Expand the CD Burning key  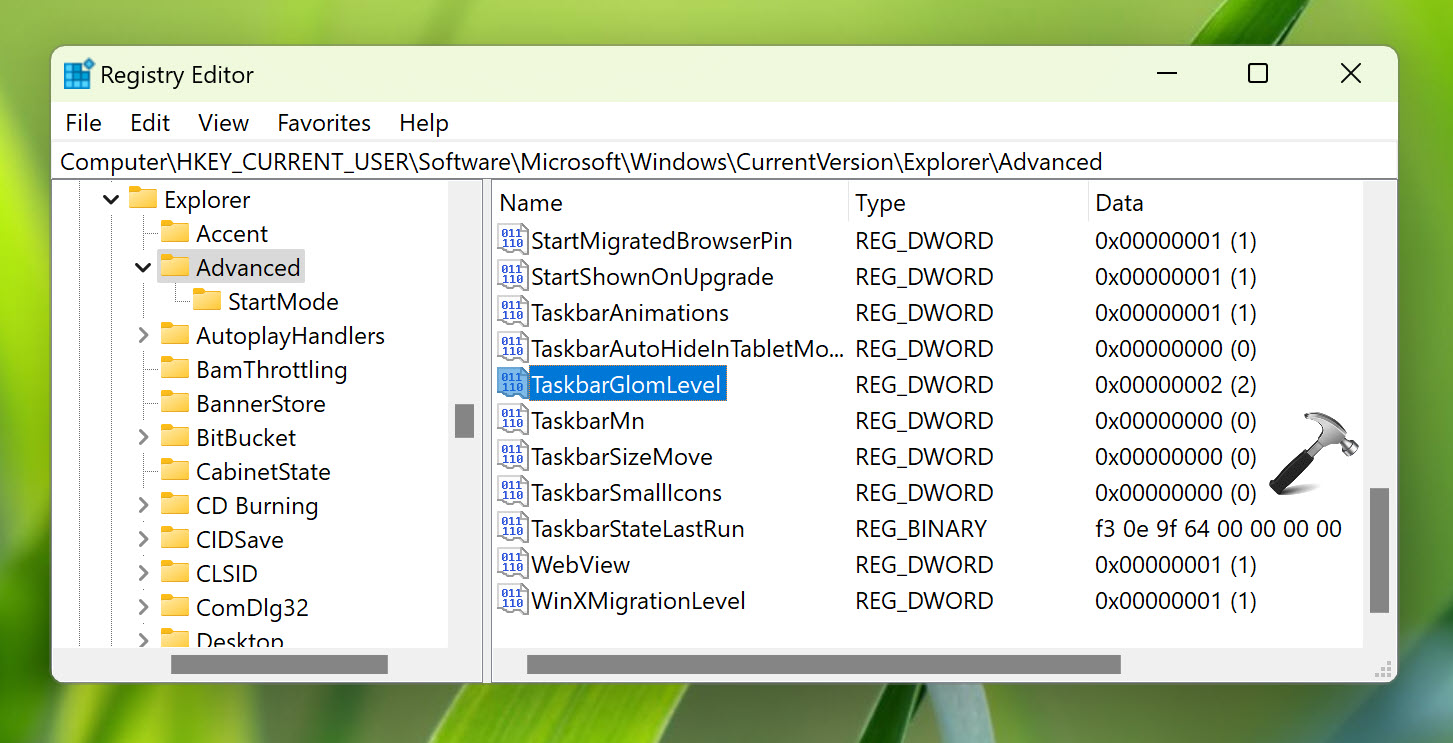pos(143,506)
